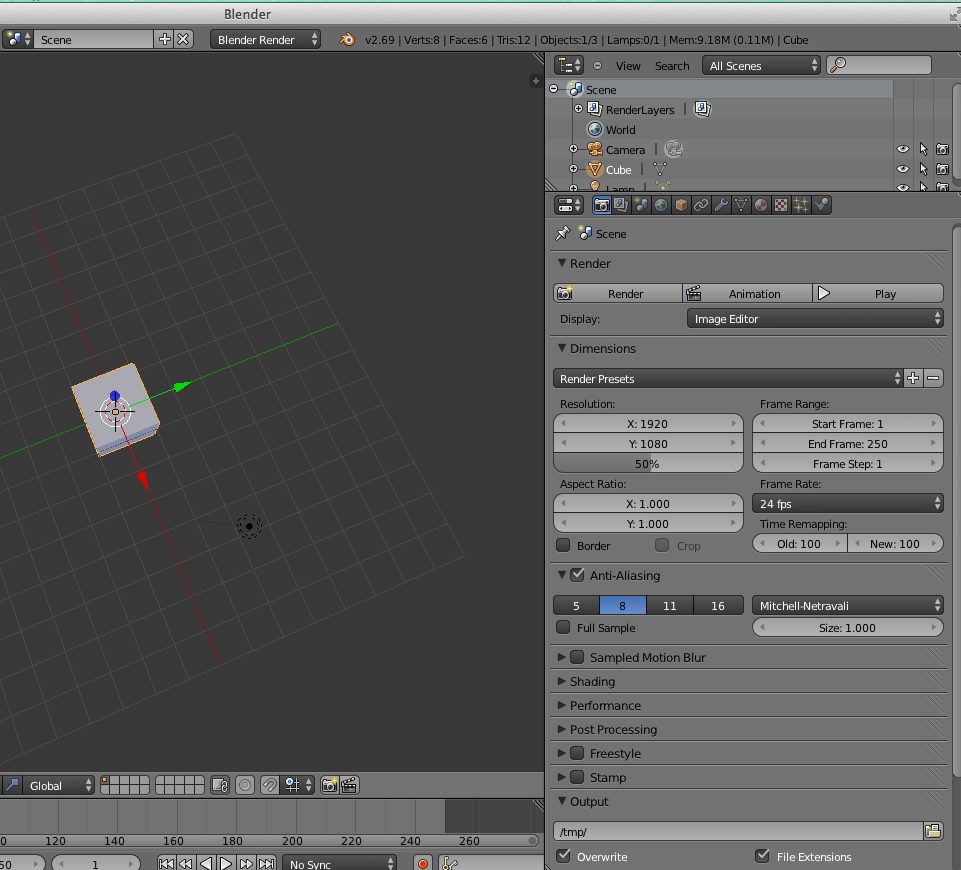Enable the Sampled Motion Blur checkbox

point(577,657)
